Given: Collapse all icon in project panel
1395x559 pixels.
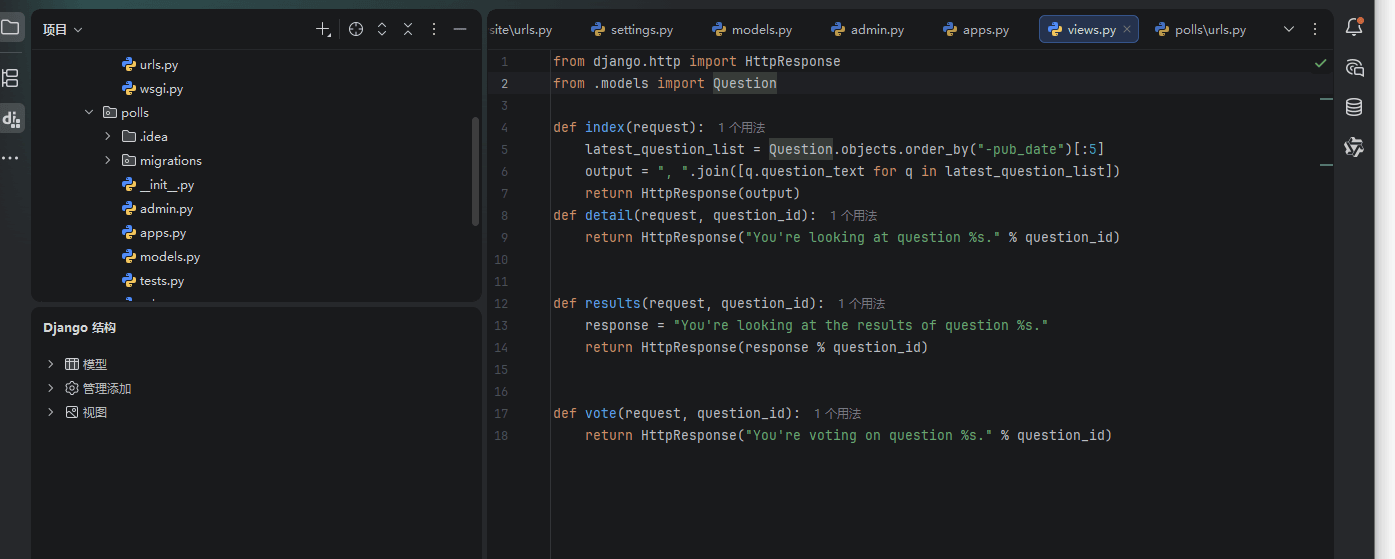Looking at the screenshot, I should click(x=408, y=30).
